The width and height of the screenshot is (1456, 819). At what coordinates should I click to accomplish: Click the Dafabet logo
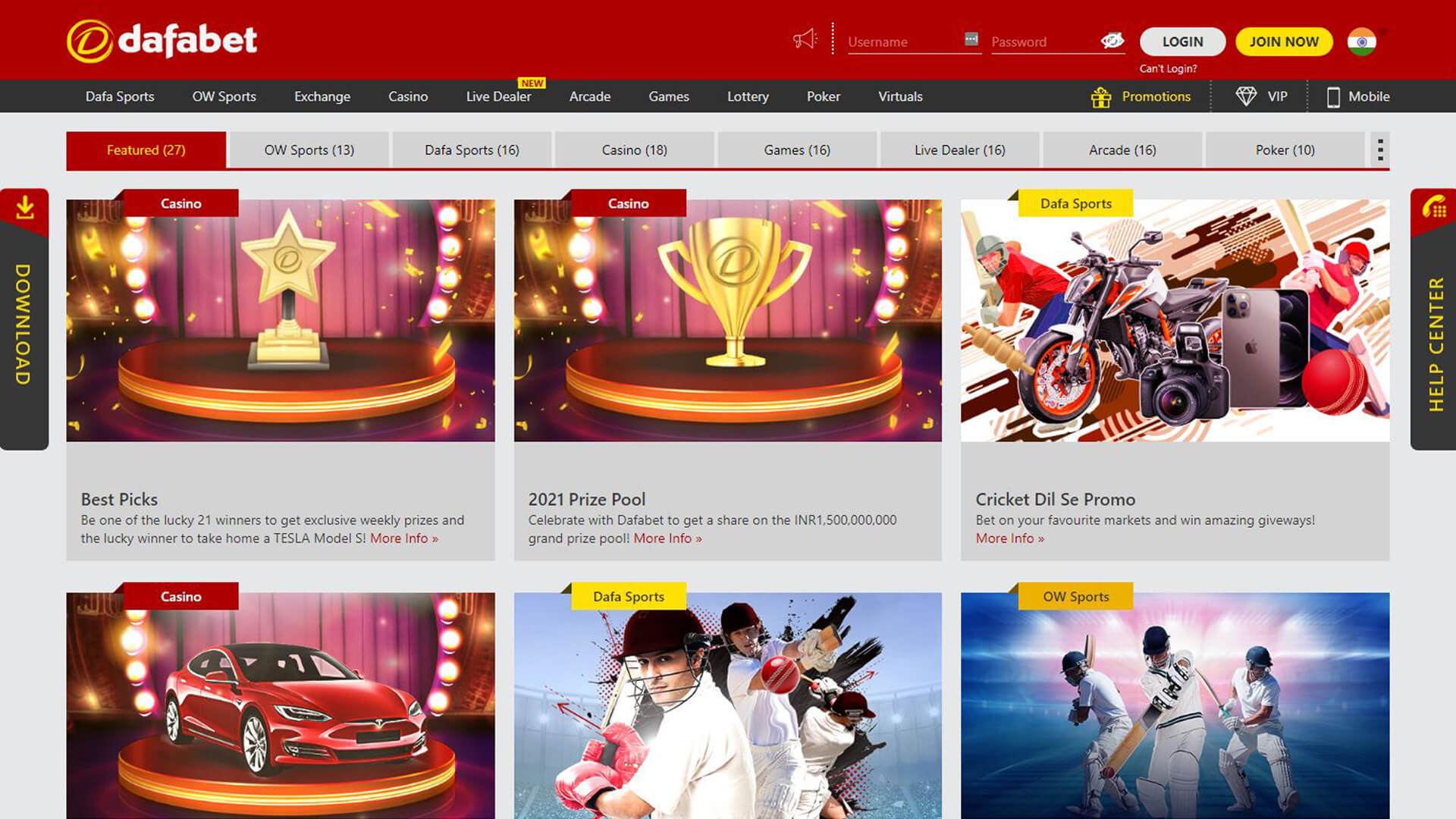162,40
